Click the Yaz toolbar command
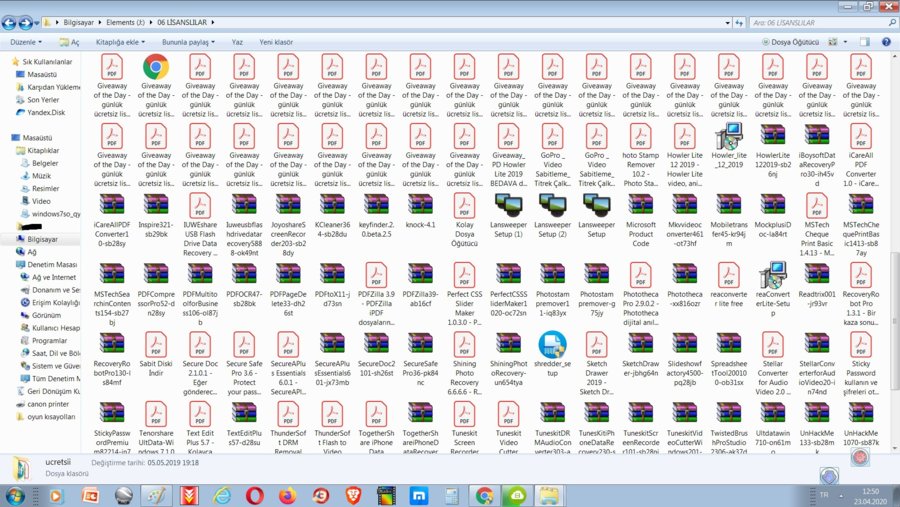This screenshot has width=900, height=507. (237, 42)
